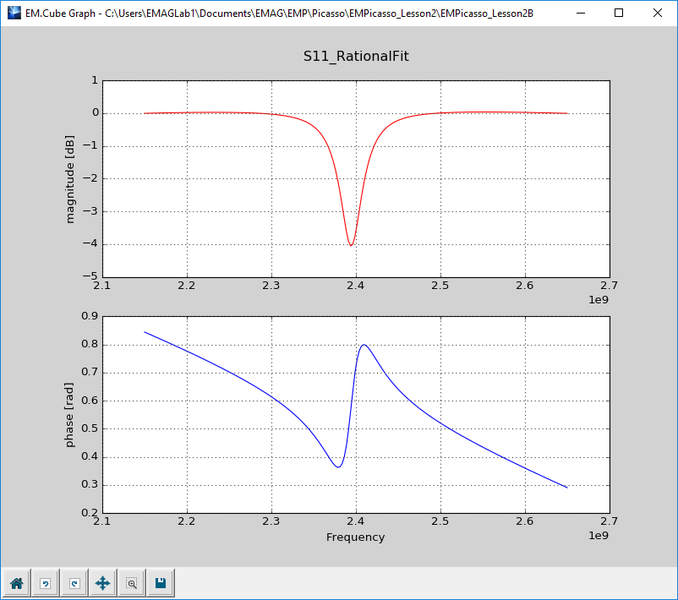Minimize the EM.Cube Graph window

[x=581, y=13]
